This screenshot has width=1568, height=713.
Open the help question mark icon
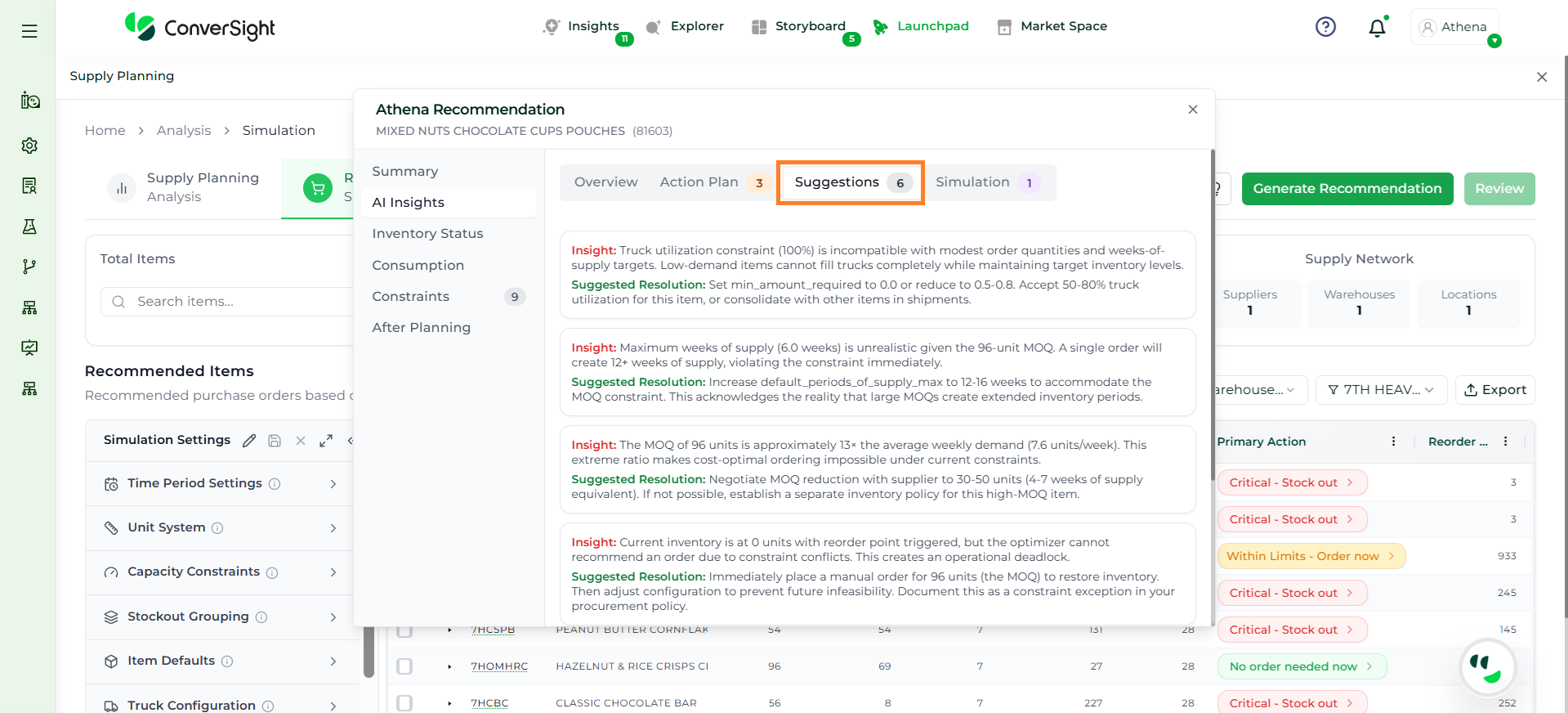[x=1325, y=27]
